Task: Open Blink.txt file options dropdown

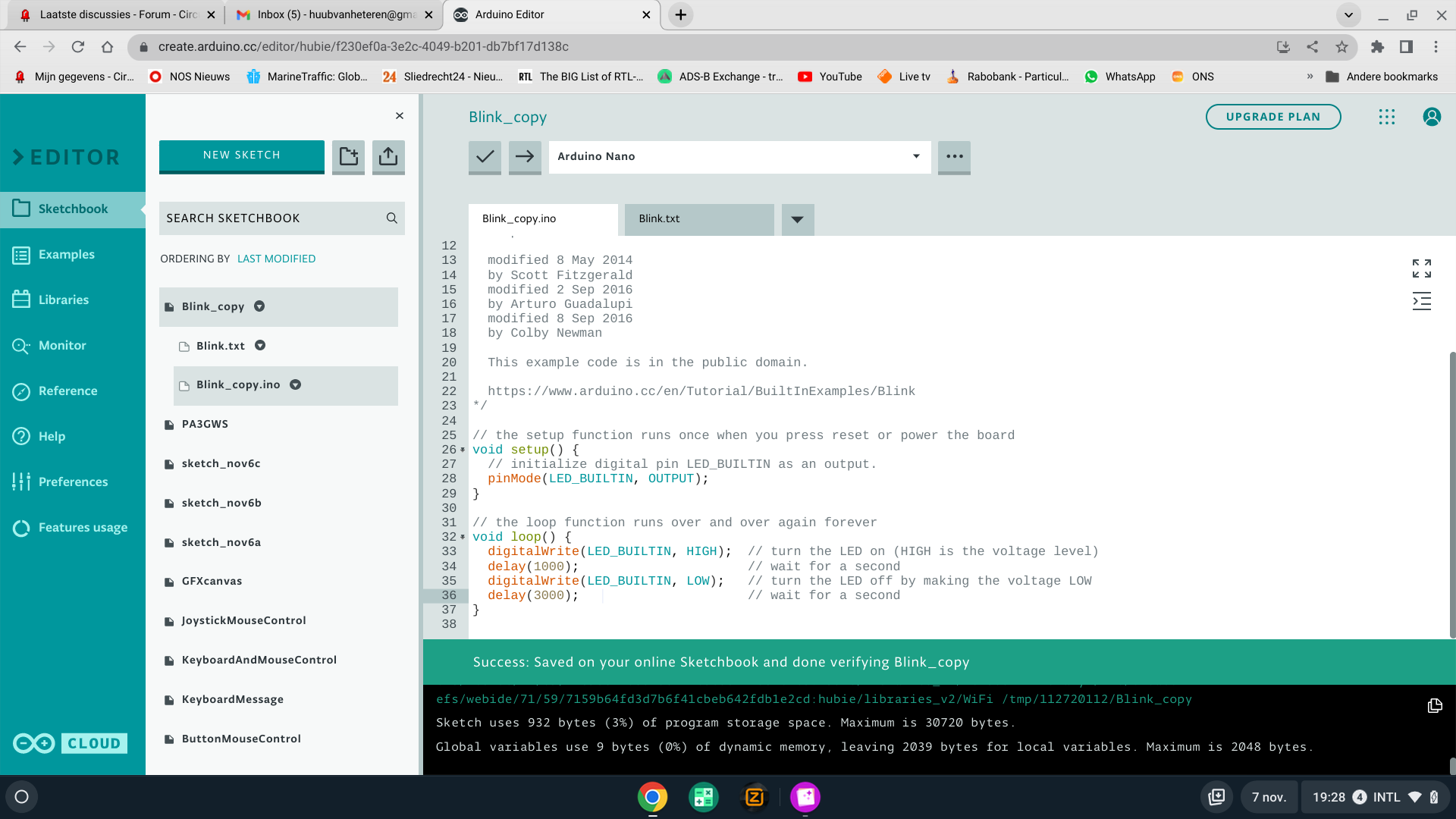Action: [260, 346]
